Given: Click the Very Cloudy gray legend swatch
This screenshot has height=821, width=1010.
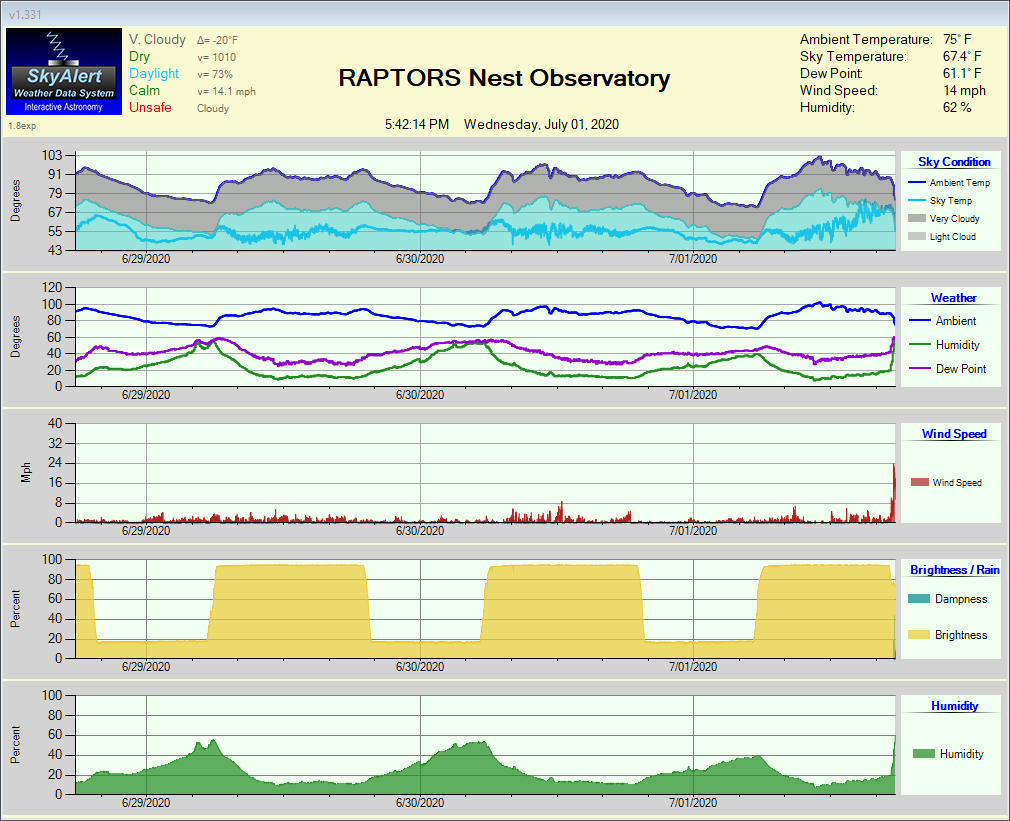Looking at the screenshot, I should 915,218.
